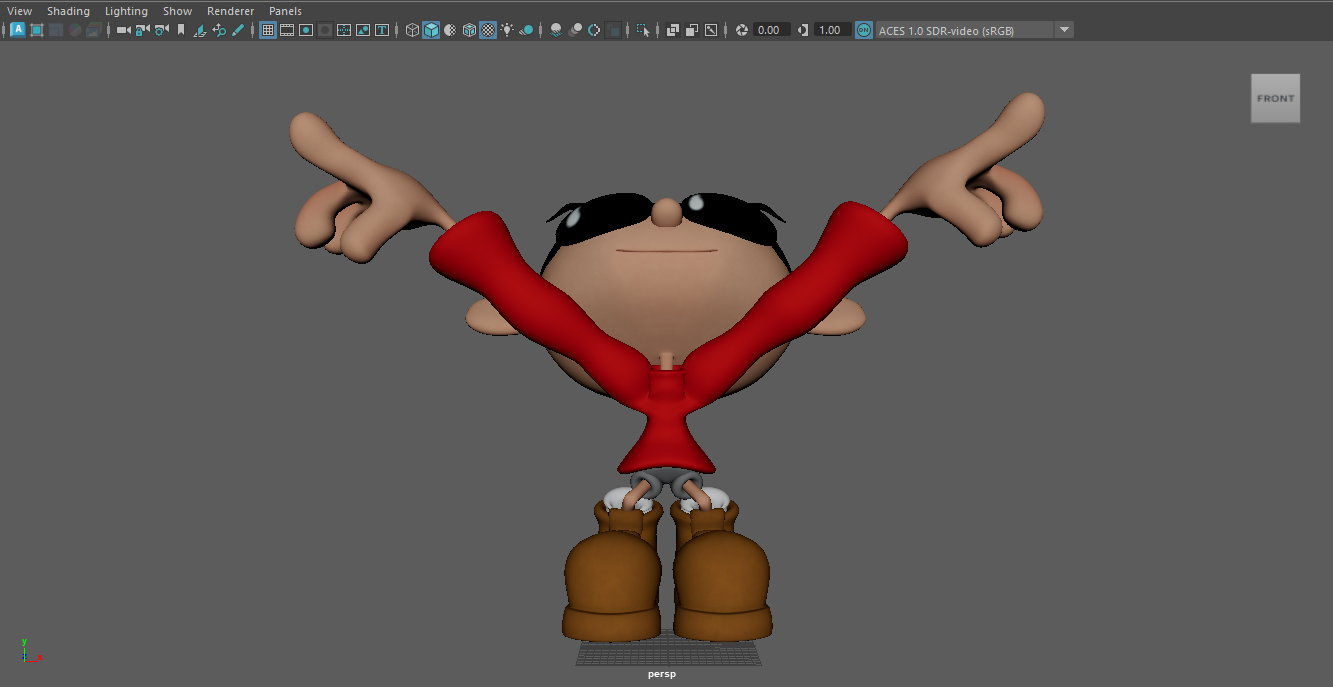The width and height of the screenshot is (1333, 687).
Task: Click the camera Bookmarks icon
Action: coord(180,30)
